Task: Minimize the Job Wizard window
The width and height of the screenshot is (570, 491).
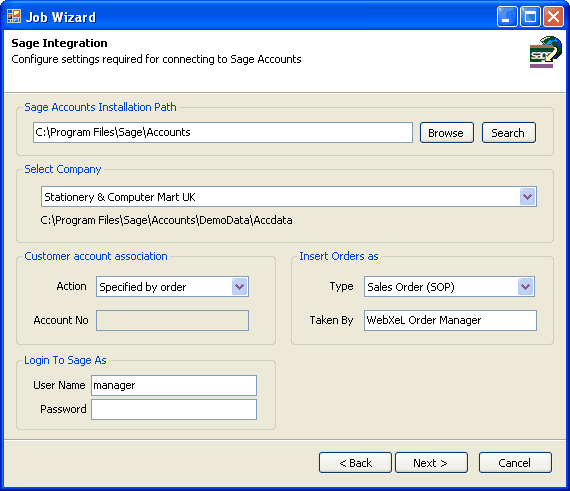Action: click(x=507, y=17)
